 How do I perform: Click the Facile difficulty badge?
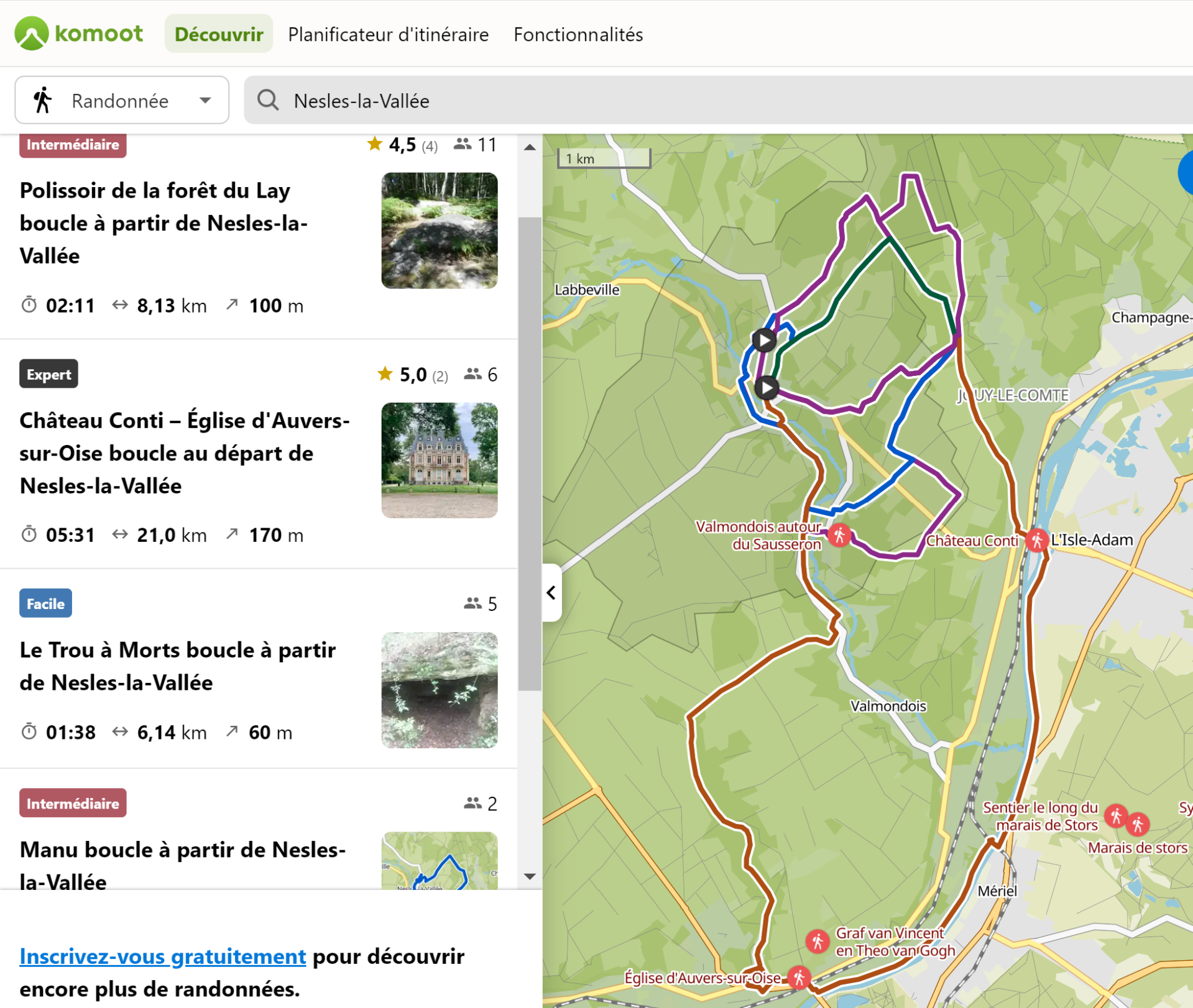coord(45,603)
